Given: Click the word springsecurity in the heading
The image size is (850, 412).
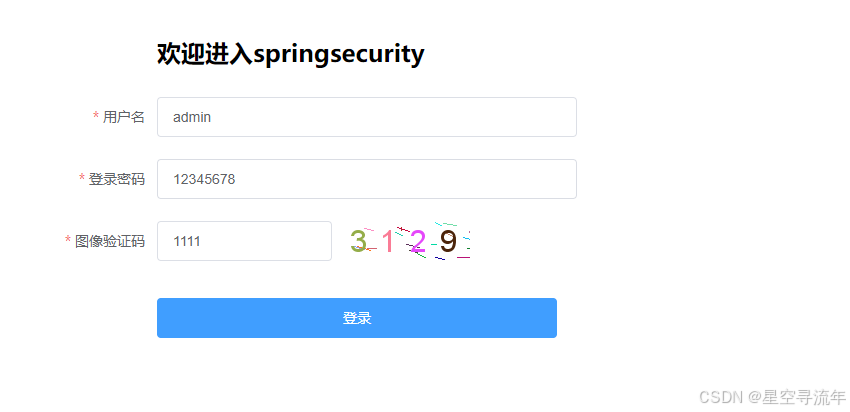Looking at the screenshot, I should coord(339,55).
